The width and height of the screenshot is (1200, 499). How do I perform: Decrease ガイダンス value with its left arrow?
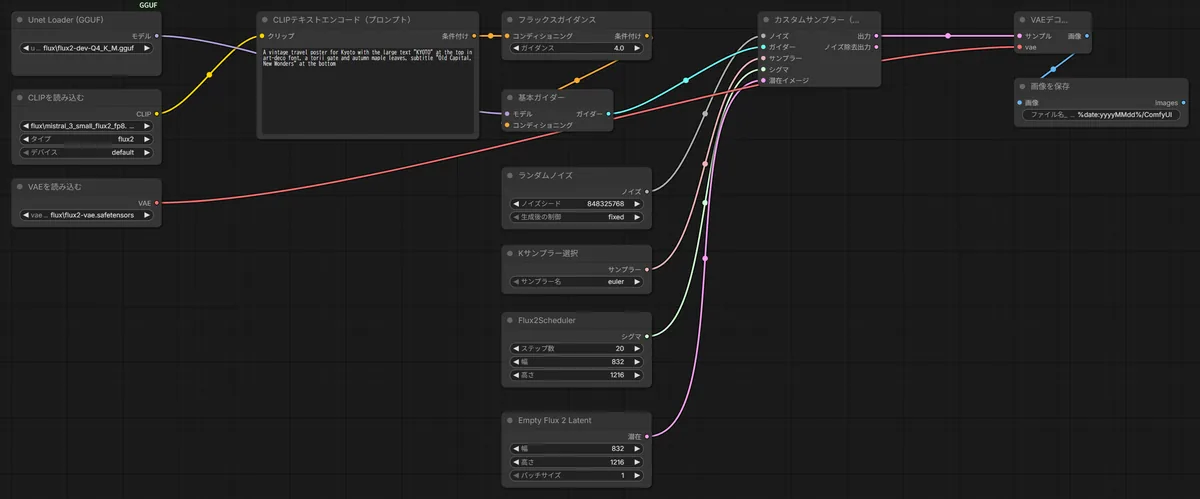pyautogui.click(x=516, y=48)
